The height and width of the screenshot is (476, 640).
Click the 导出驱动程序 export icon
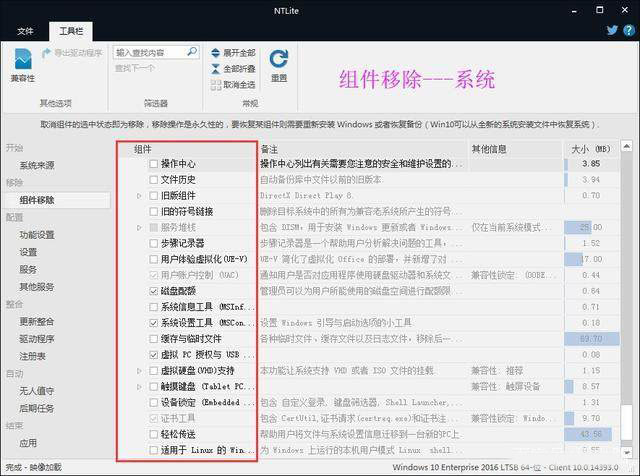(x=47, y=53)
